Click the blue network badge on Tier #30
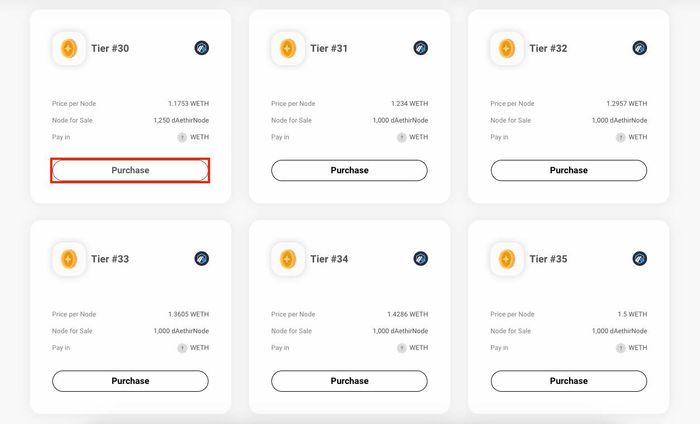This screenshot has height=424, width=700. (201, 48)
